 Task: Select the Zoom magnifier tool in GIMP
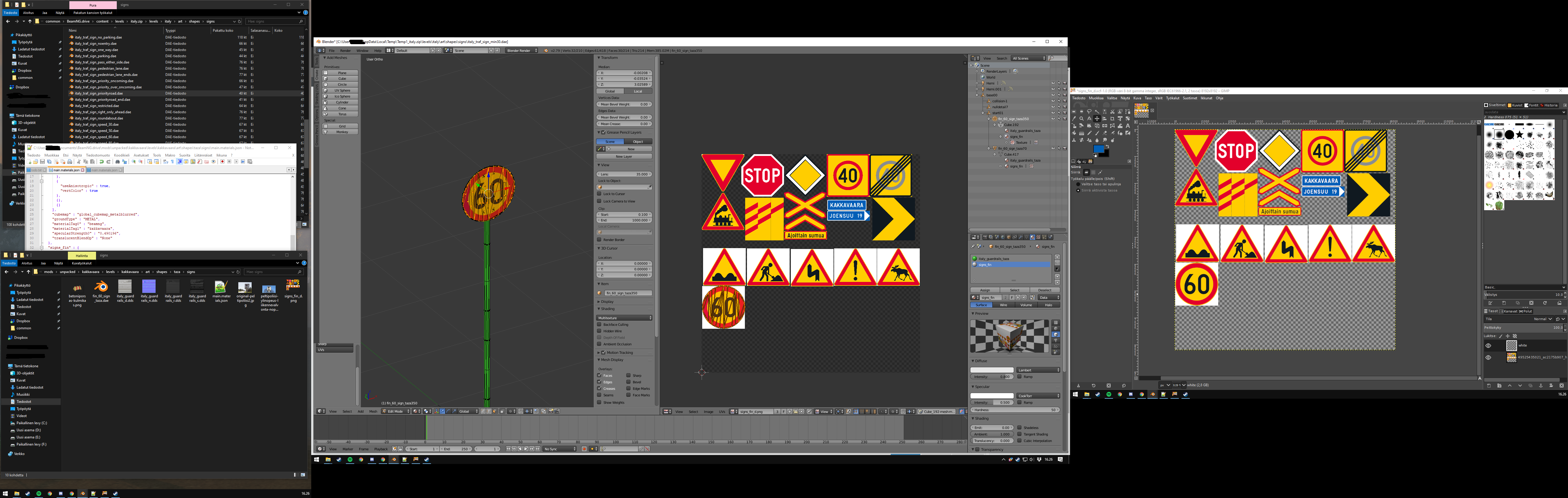(x=1082, y=119)
